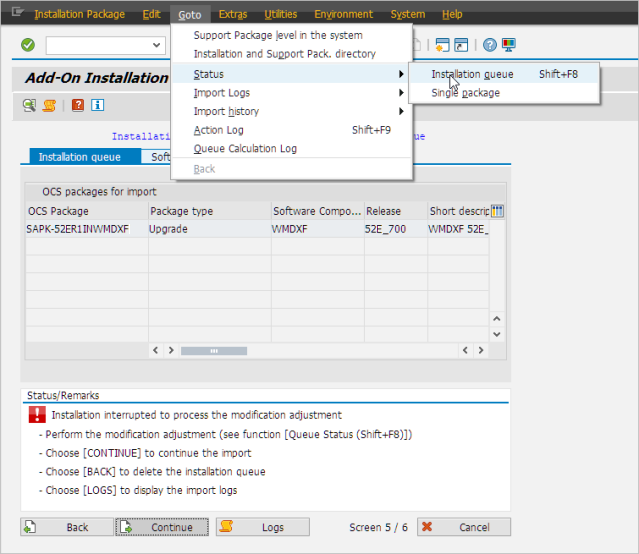Open the command field dropdown arrow
This screenshot has height=554, width=639.
click(x=157, y=45)
